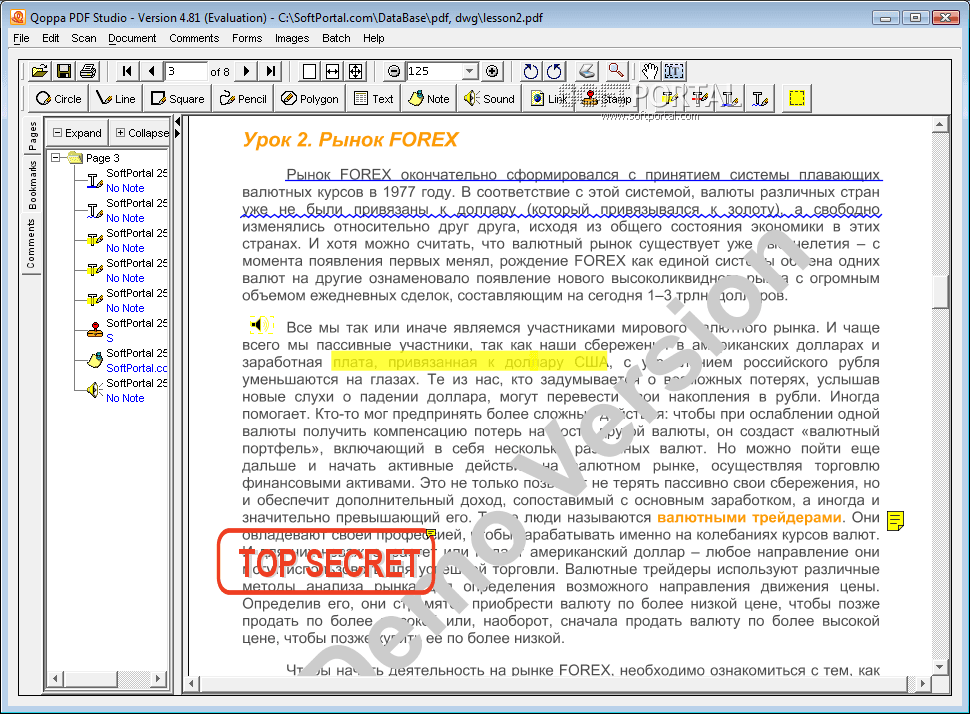Select the Polygon annotation tool
The image size is (970, 714).
click(x=310, y=98)
